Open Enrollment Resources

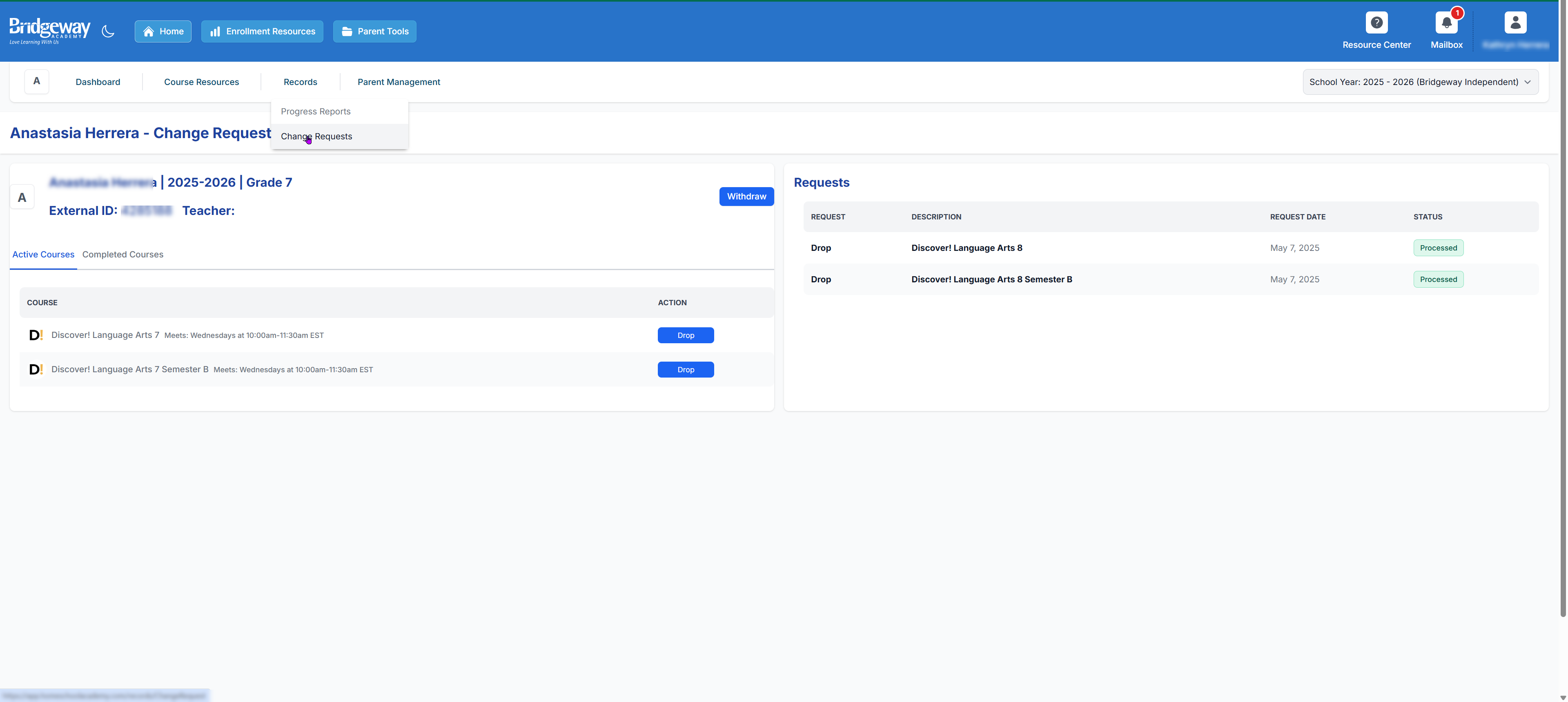point(262,32)
